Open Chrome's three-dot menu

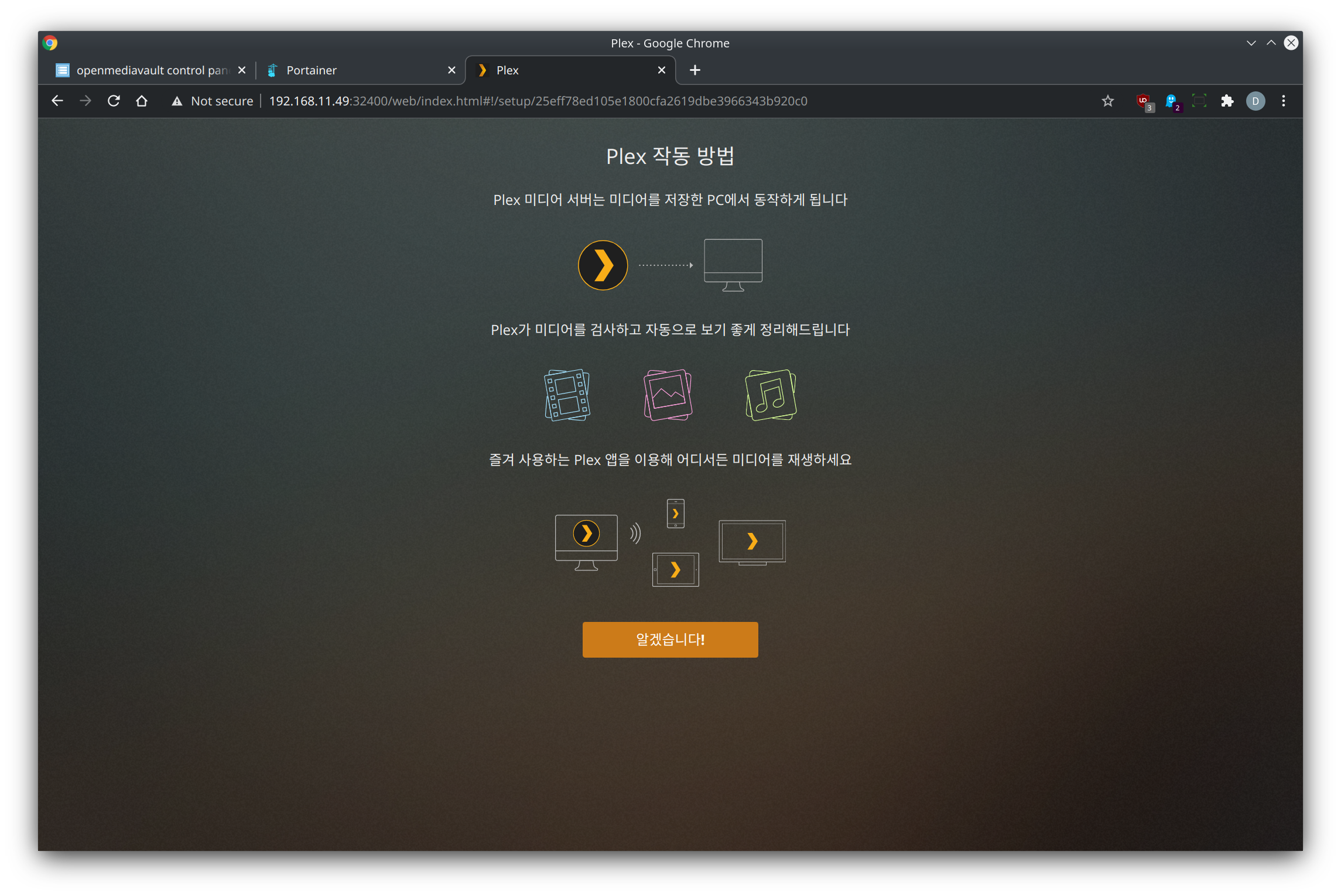click(1283, 101)
